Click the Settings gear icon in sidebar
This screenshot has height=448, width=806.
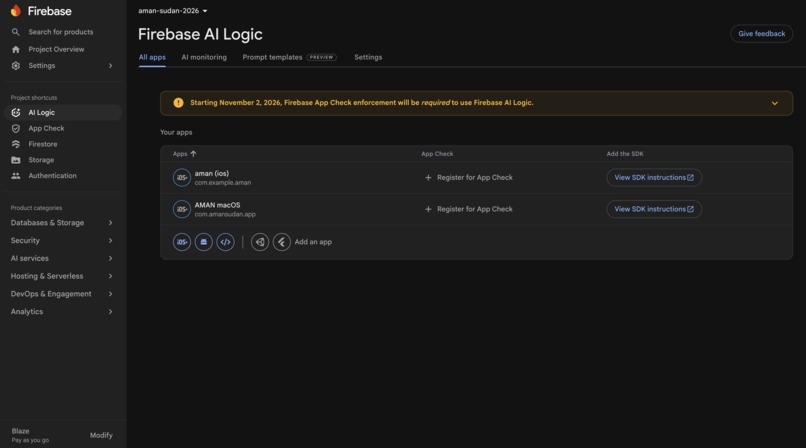(15, 66)
